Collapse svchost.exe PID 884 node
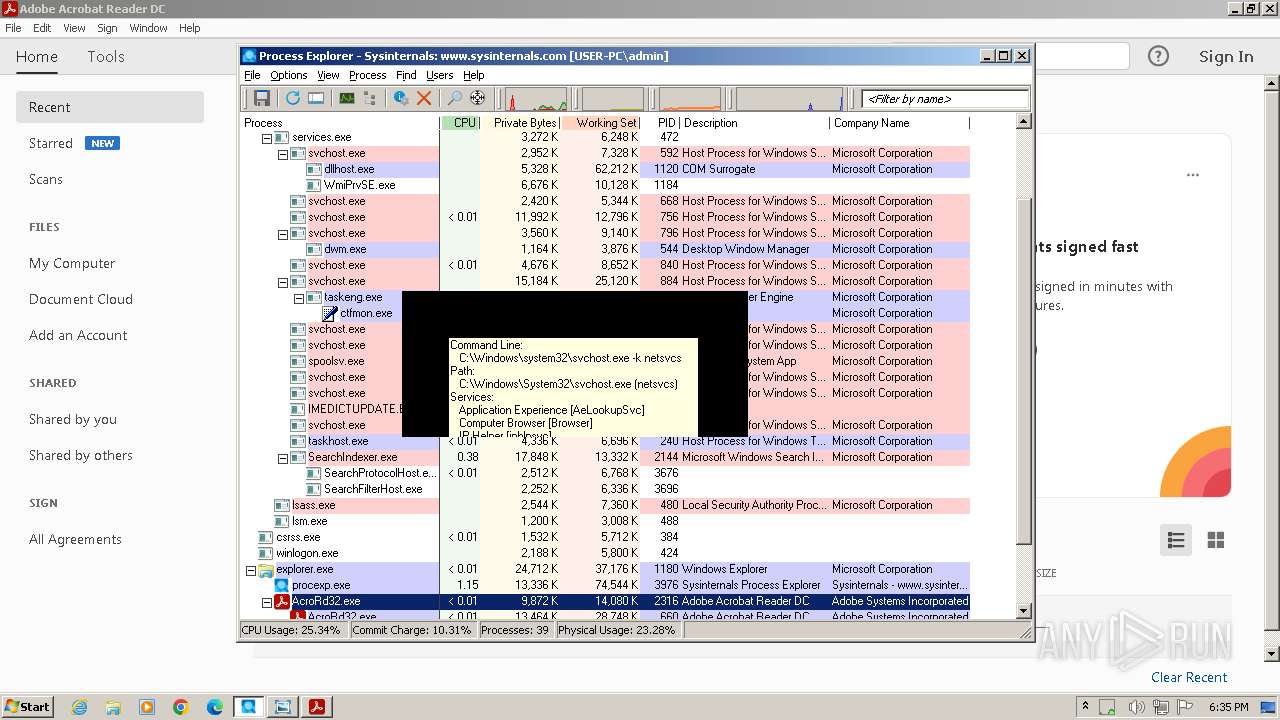Viewport: 1280px width, 720px height. click(x=283, y=282)
